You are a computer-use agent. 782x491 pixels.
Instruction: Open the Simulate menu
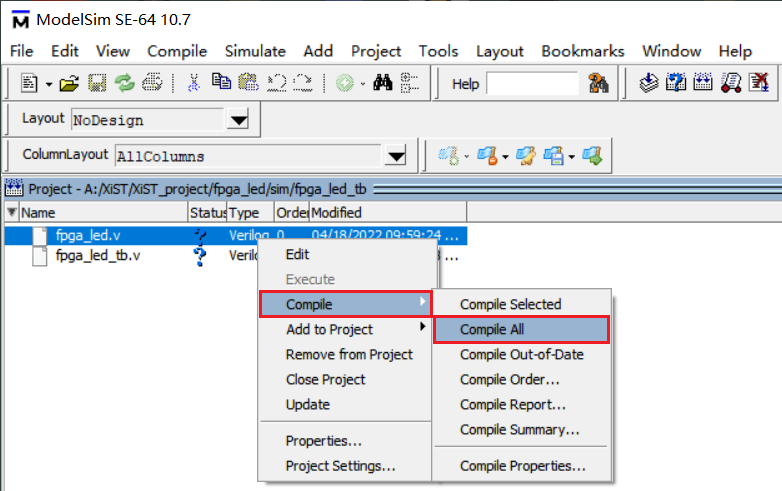255,51
